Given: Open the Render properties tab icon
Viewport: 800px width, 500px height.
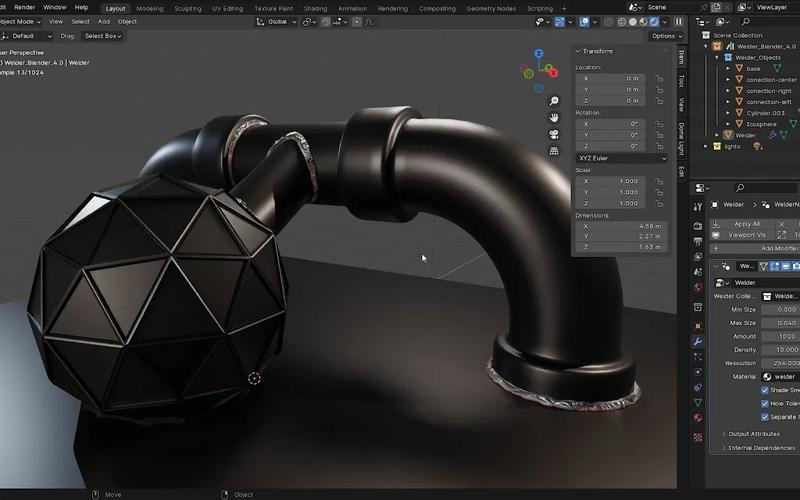Looking at the screenshot, I should pyautogui.click(x=697, y=226).
